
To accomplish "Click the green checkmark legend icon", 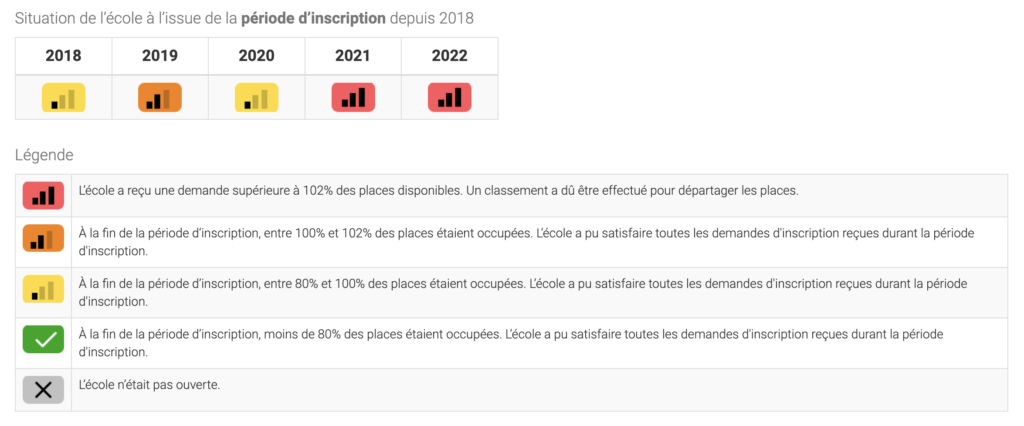I will [43, 339].
